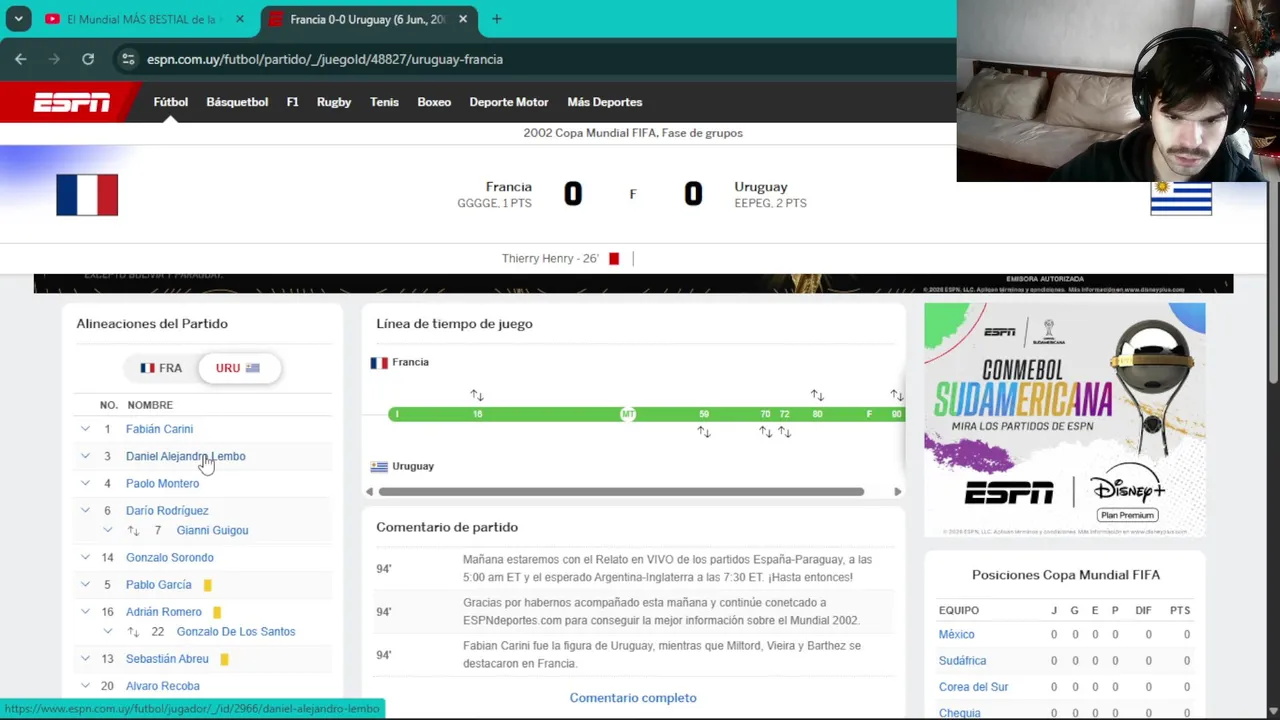This screenshot has height=720, width=1280.
Task: Close the YouTube Mundial tab
Action: [240, 19]
